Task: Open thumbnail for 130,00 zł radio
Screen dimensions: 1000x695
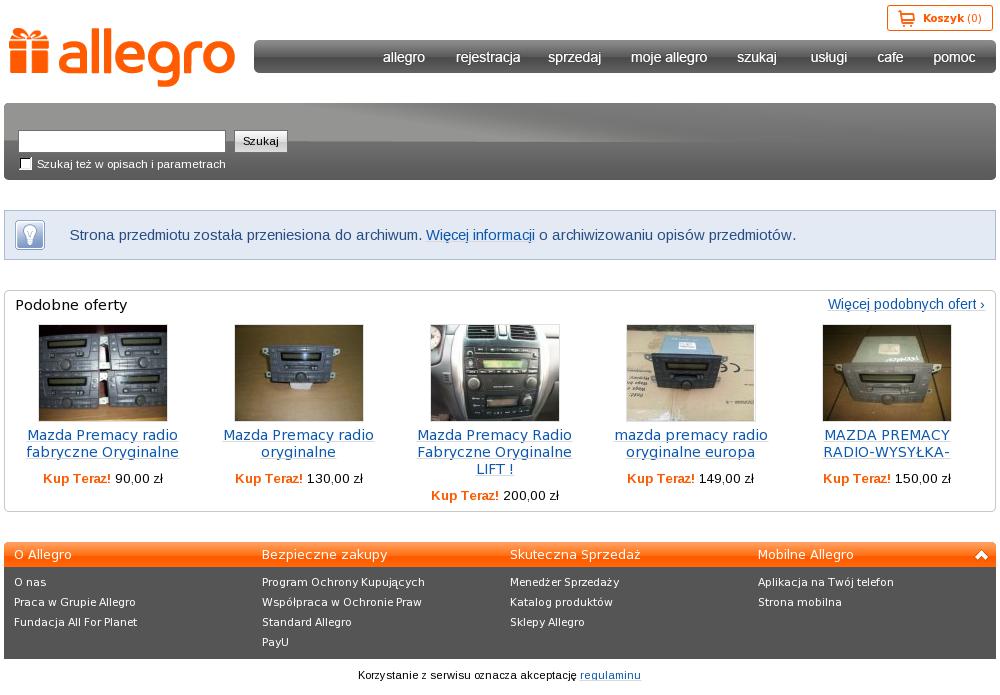Action: tap(298, 372)
